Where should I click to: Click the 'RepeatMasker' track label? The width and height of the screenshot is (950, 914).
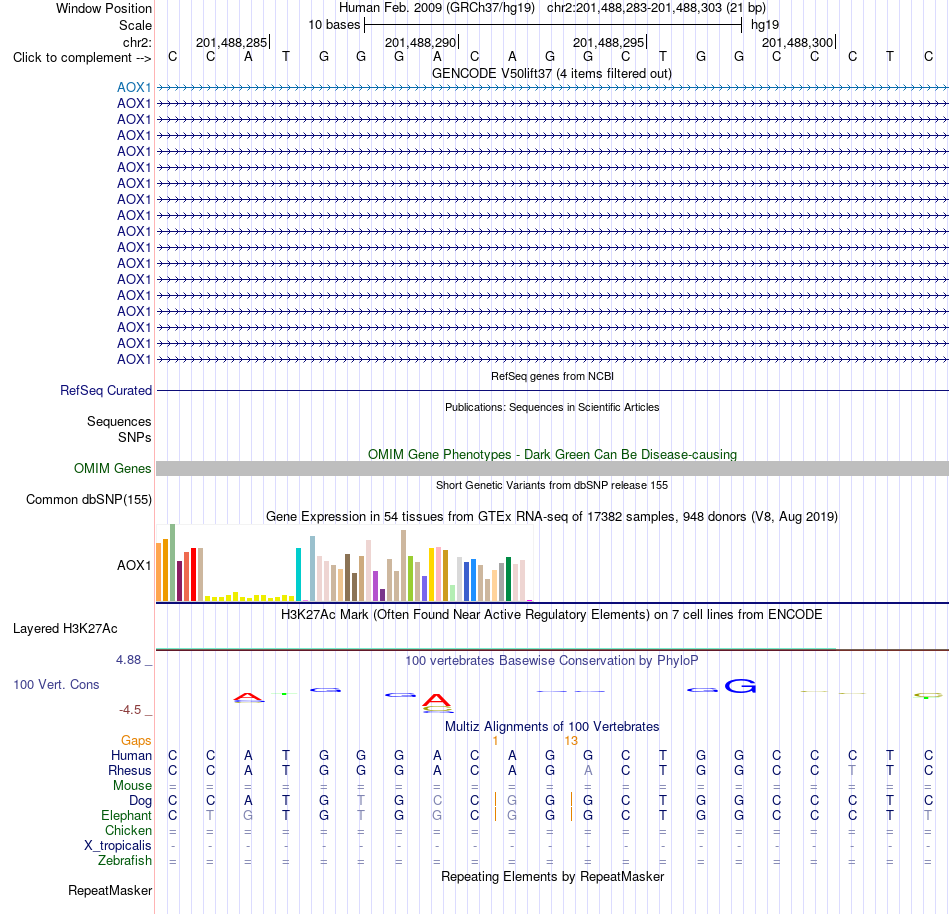coord(110,891)
